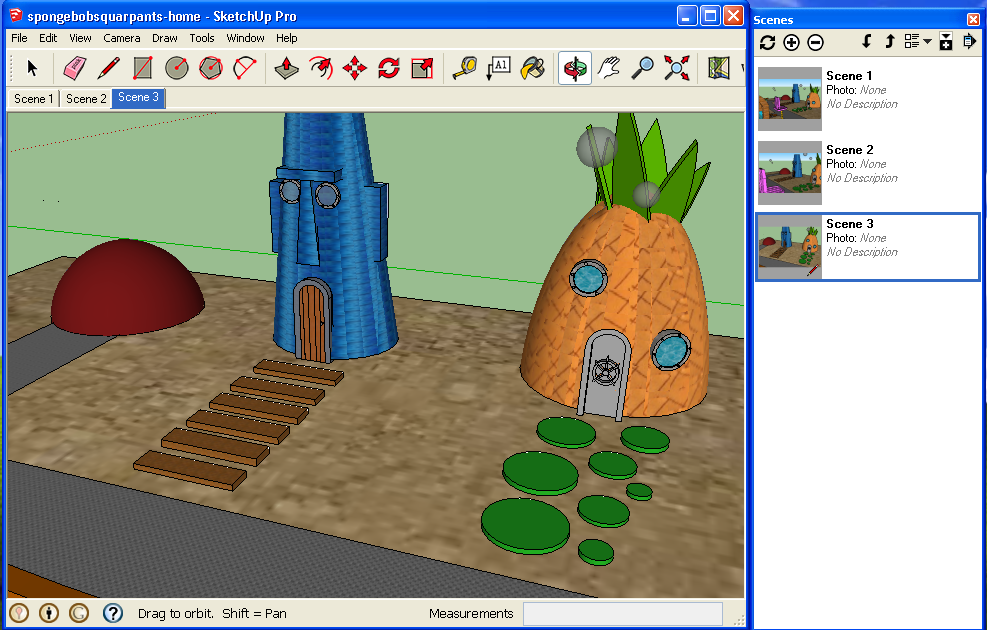This screenshot has height=630, width=987.
Task: Open the Draw menu
Action: [x=165, y=38]
